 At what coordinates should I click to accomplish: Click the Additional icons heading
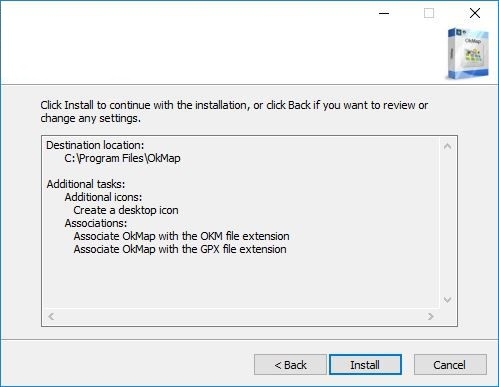tap(103, 197)
